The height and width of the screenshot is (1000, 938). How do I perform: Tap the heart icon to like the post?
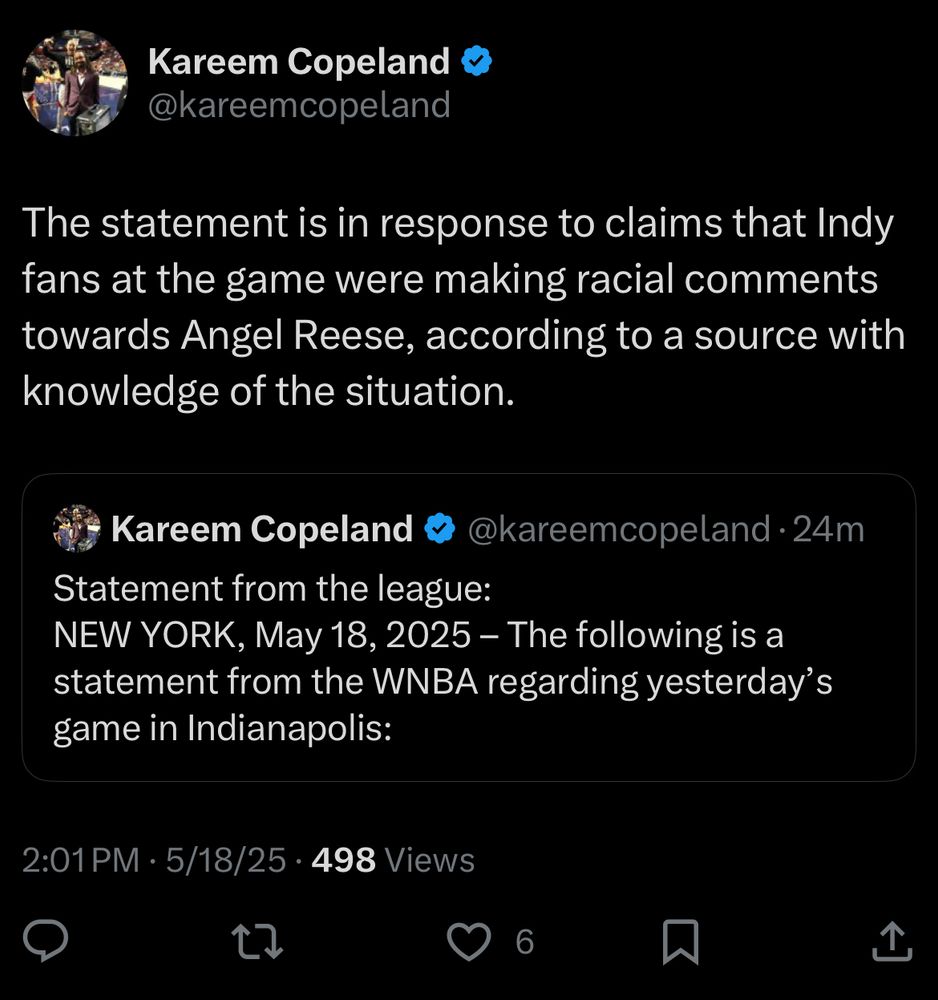(469, 940)
